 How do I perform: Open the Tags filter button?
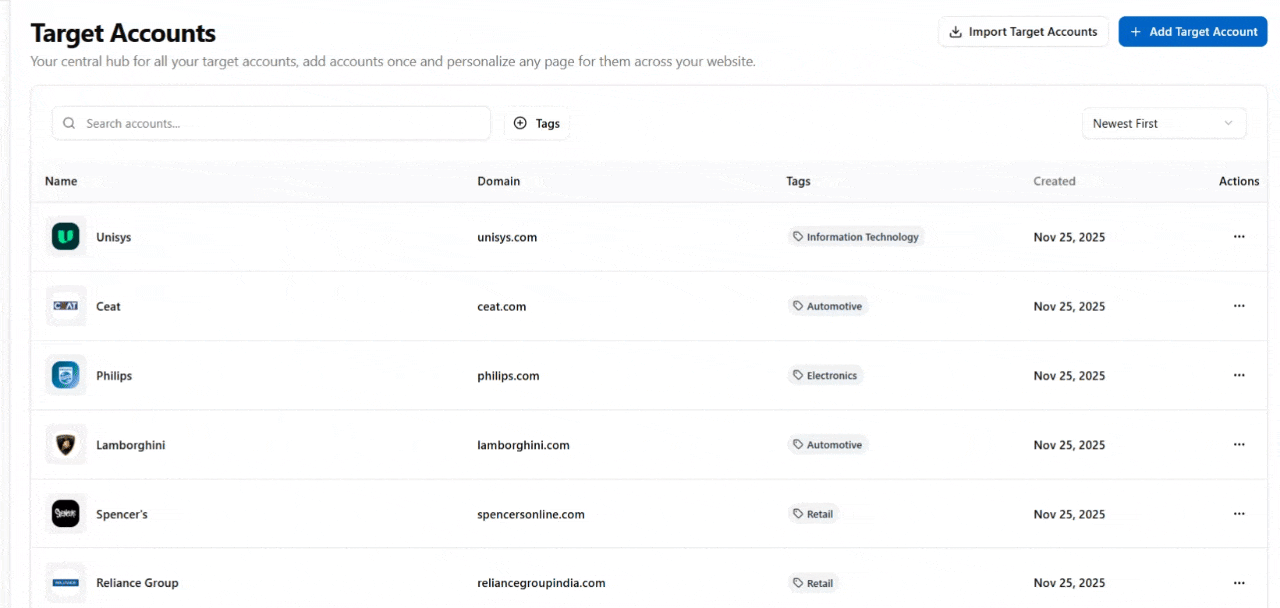[537, 123]
